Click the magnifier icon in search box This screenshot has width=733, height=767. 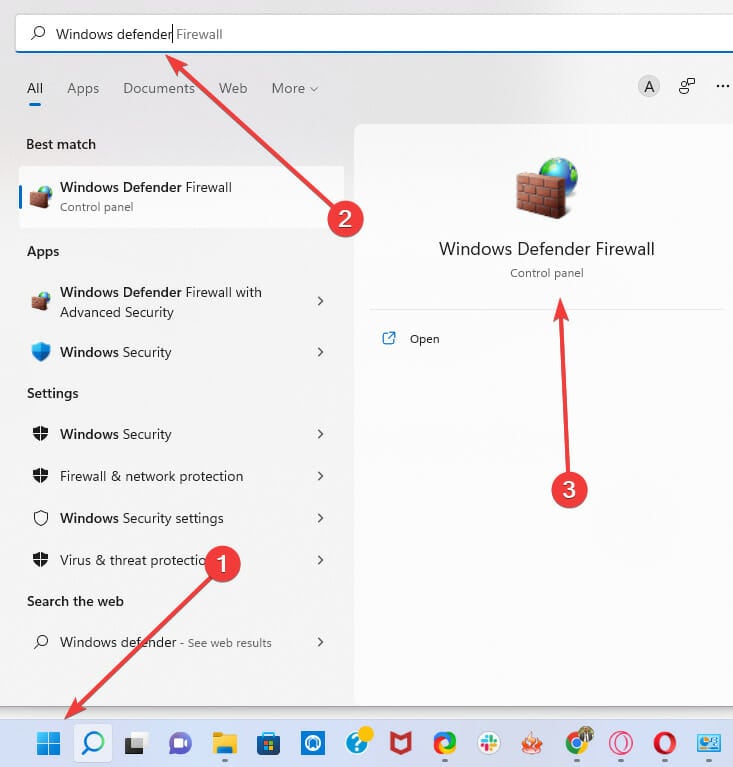pos(38,33)
